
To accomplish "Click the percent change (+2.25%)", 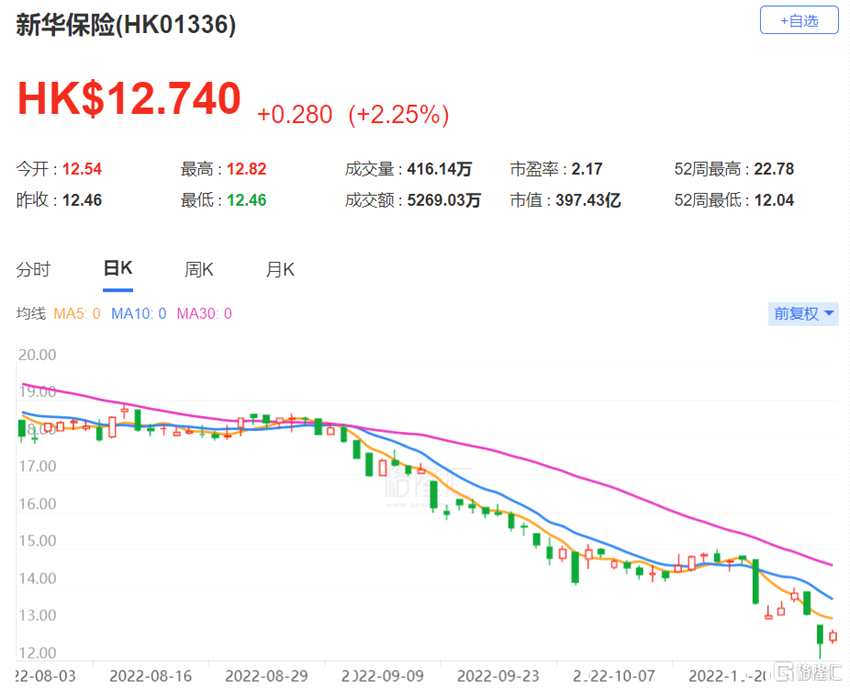I will point(399,114).
